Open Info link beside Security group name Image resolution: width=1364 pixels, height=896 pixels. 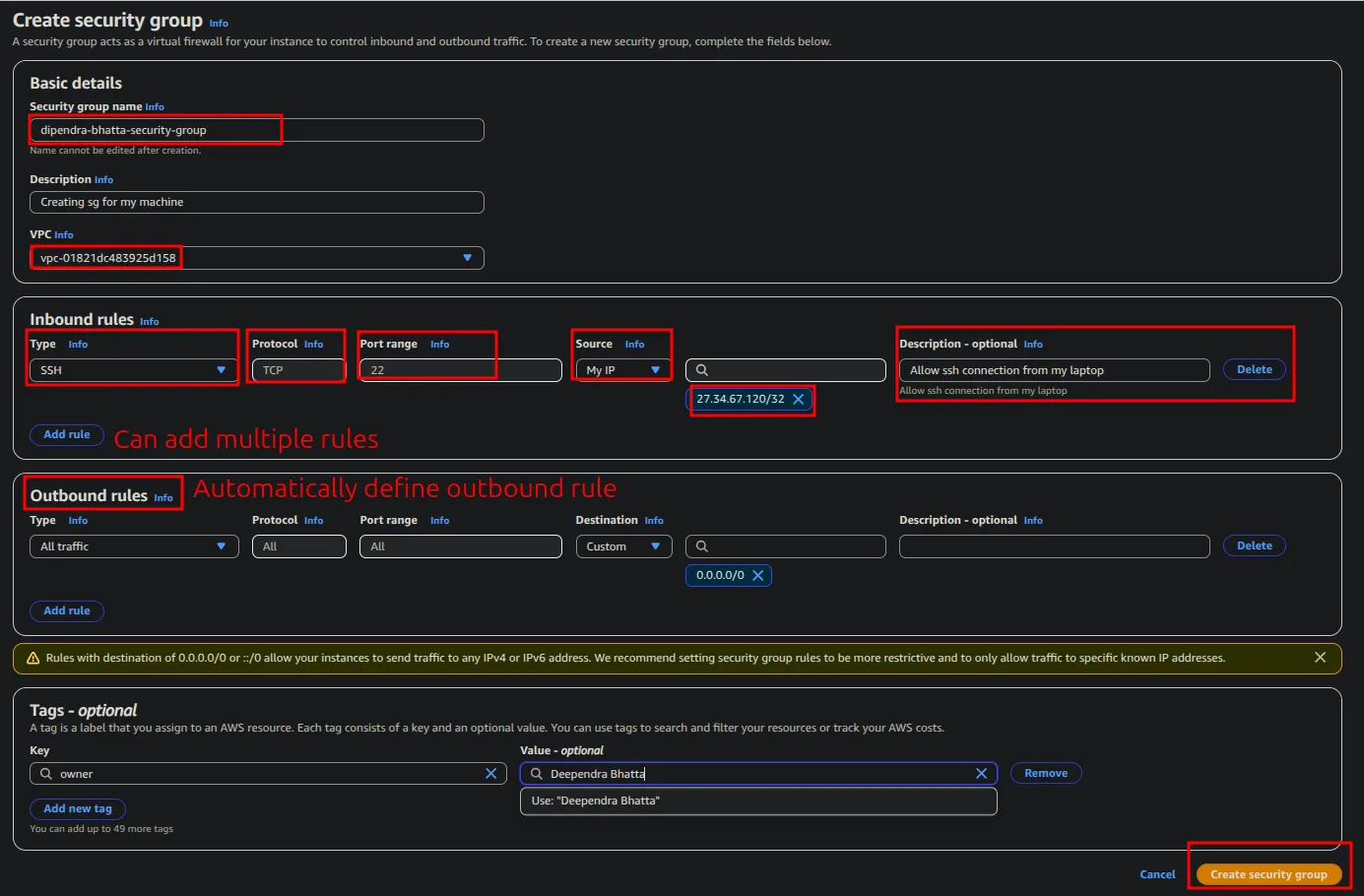click(x=155, y=107)
